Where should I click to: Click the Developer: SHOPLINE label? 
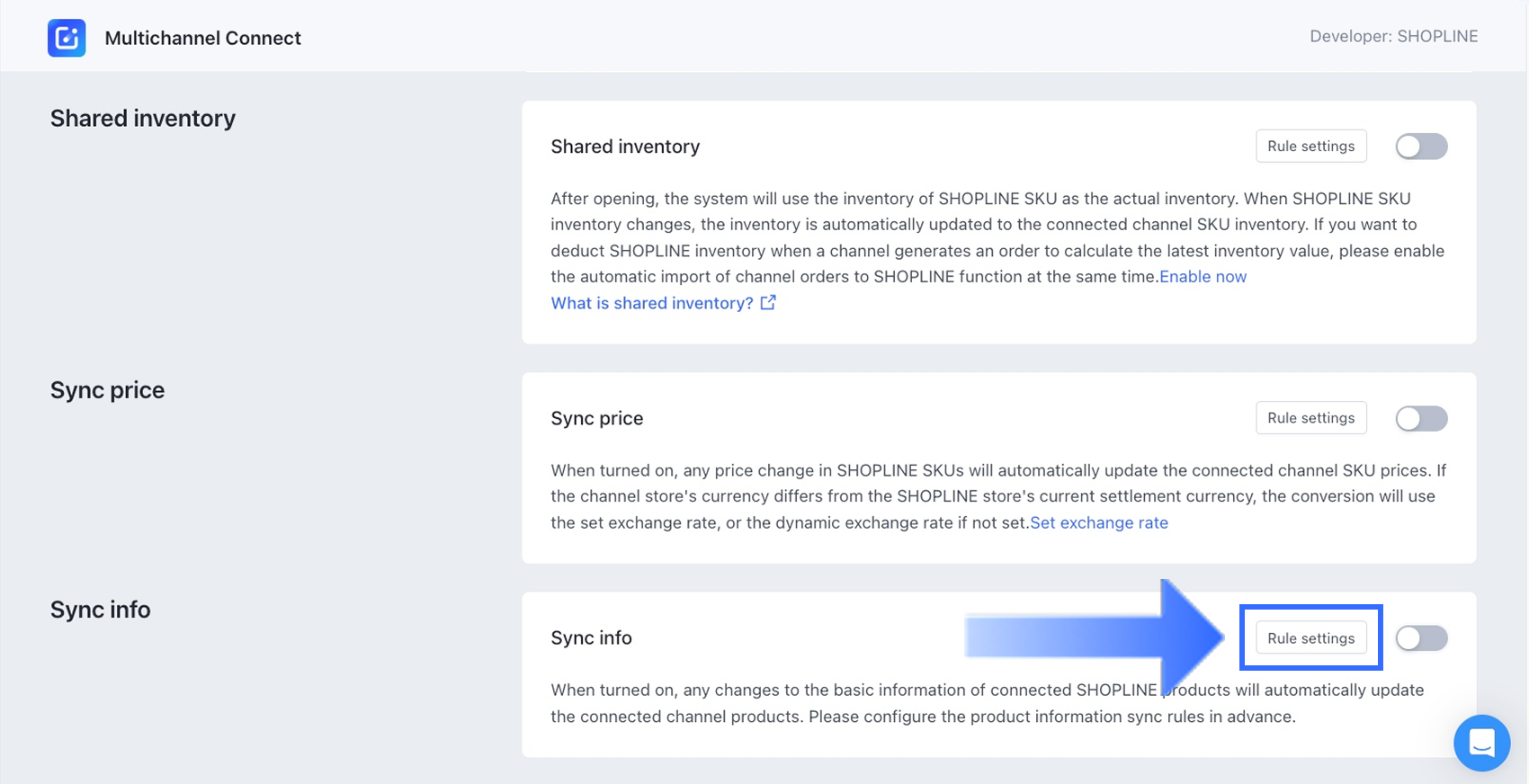(1393, 36)
